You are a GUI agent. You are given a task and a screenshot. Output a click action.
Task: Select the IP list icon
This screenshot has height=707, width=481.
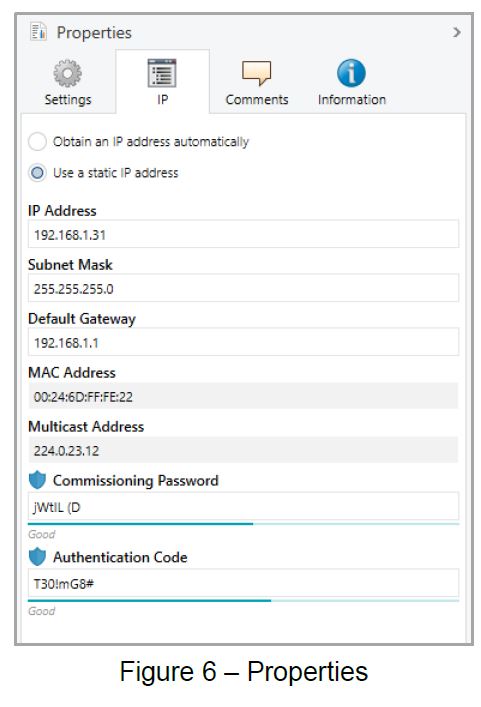click(162, 73)
